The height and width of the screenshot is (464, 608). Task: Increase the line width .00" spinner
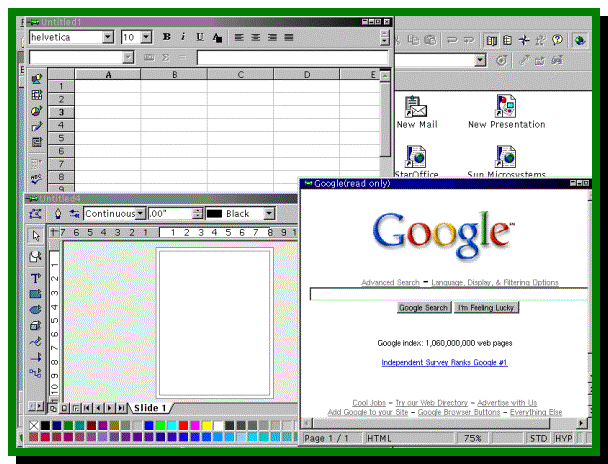point(198,211)
